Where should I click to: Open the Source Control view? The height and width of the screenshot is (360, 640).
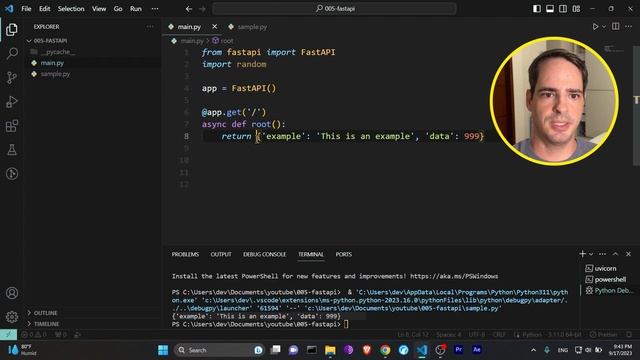tap(12, 78)
